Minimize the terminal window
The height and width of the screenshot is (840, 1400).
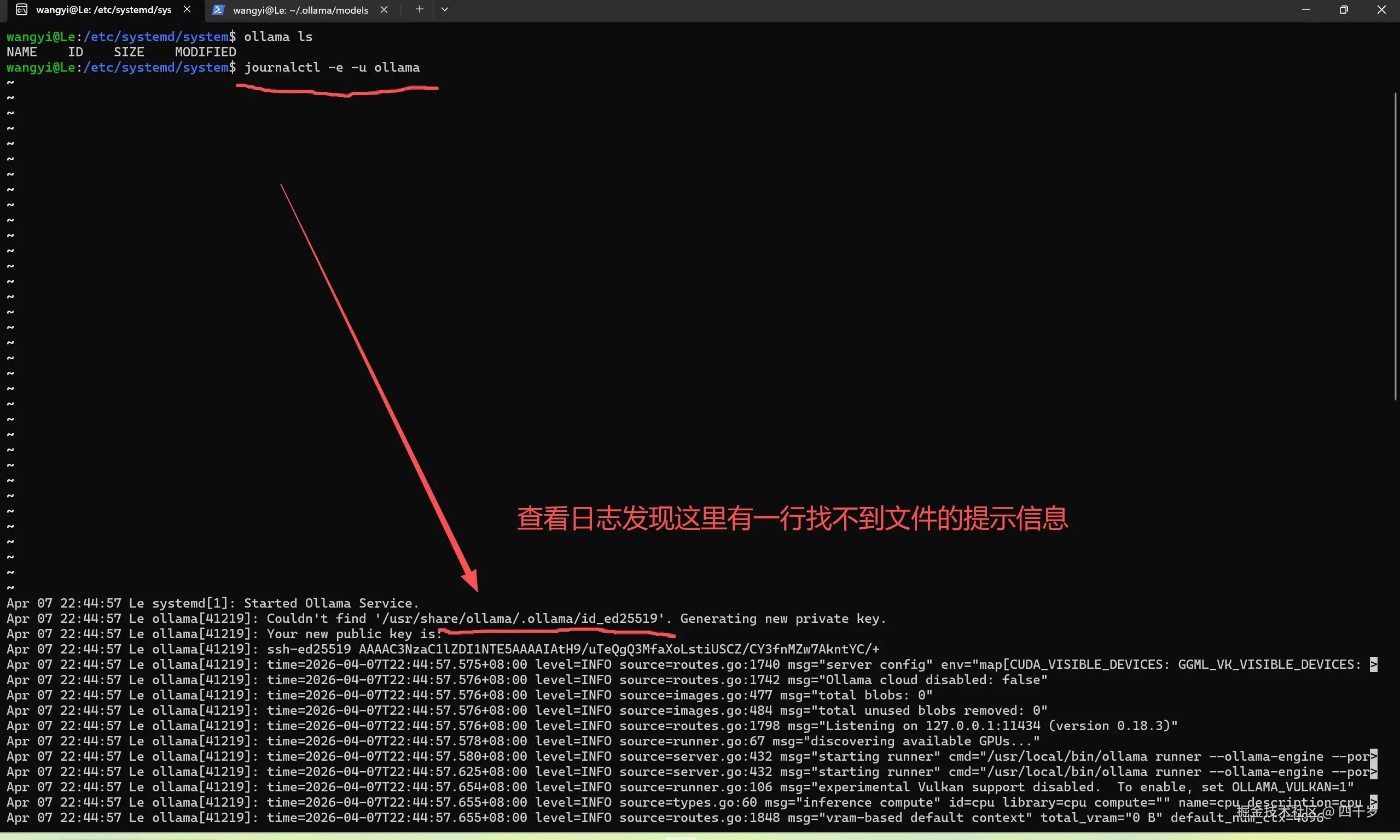(1306, 10)
